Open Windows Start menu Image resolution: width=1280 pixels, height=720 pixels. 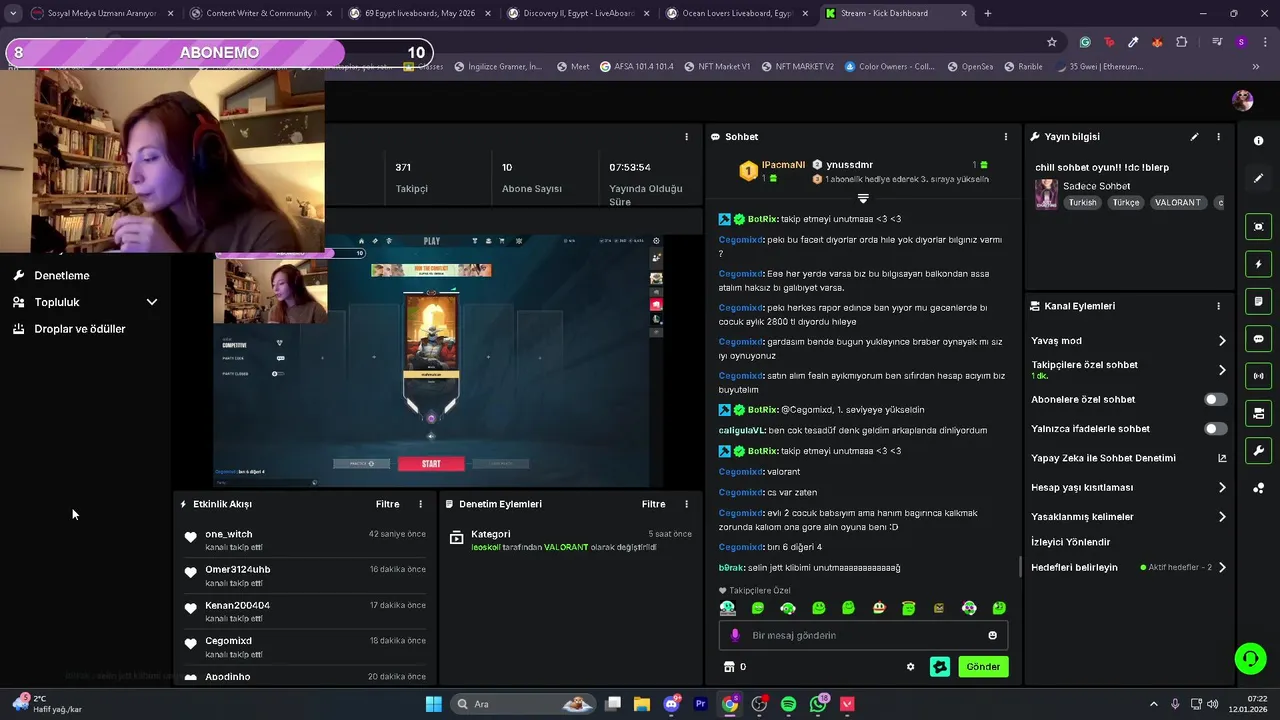(433, 704)
